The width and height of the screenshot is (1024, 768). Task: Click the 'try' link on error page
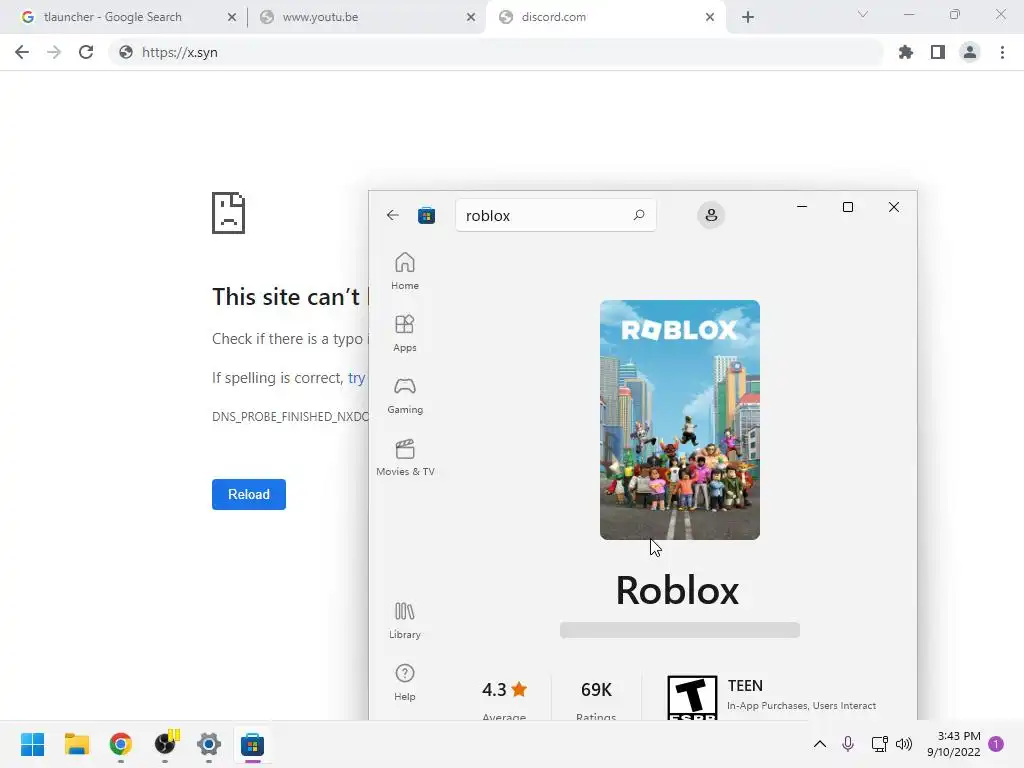pos(357,378)
